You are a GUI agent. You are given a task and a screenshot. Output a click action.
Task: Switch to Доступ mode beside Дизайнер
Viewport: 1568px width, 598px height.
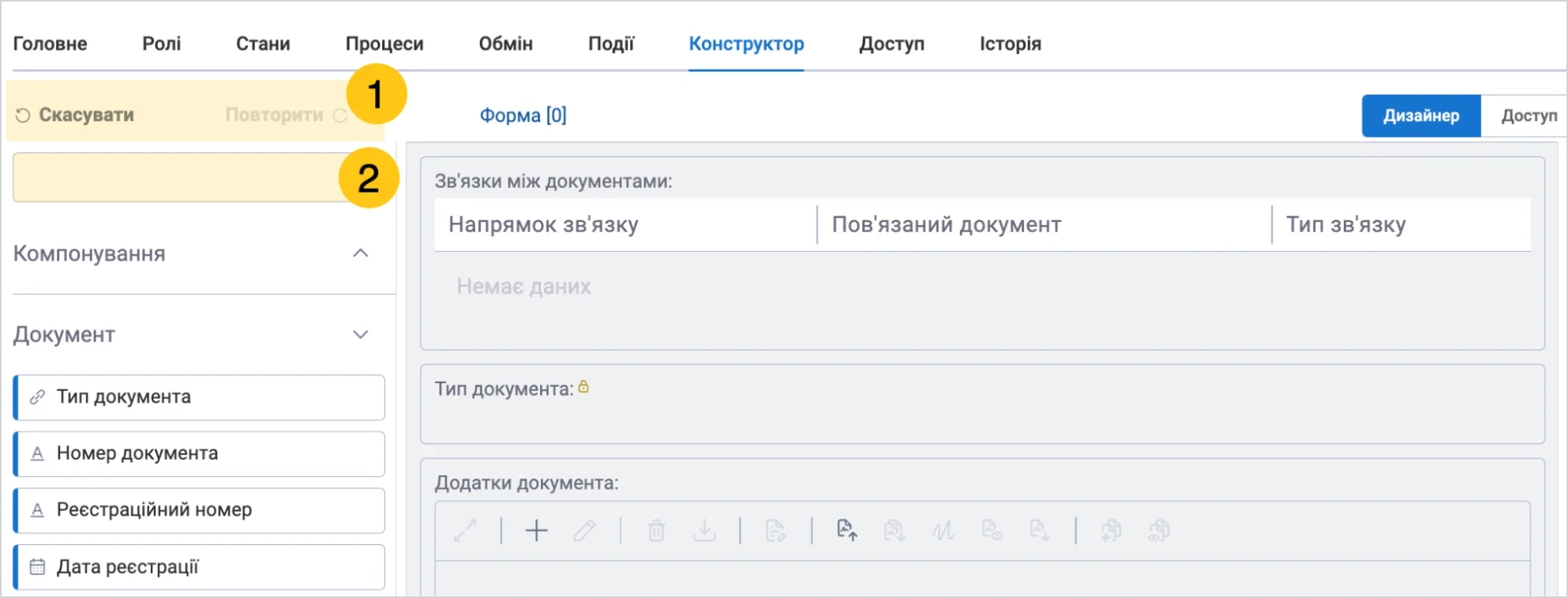click(1525, 116)
